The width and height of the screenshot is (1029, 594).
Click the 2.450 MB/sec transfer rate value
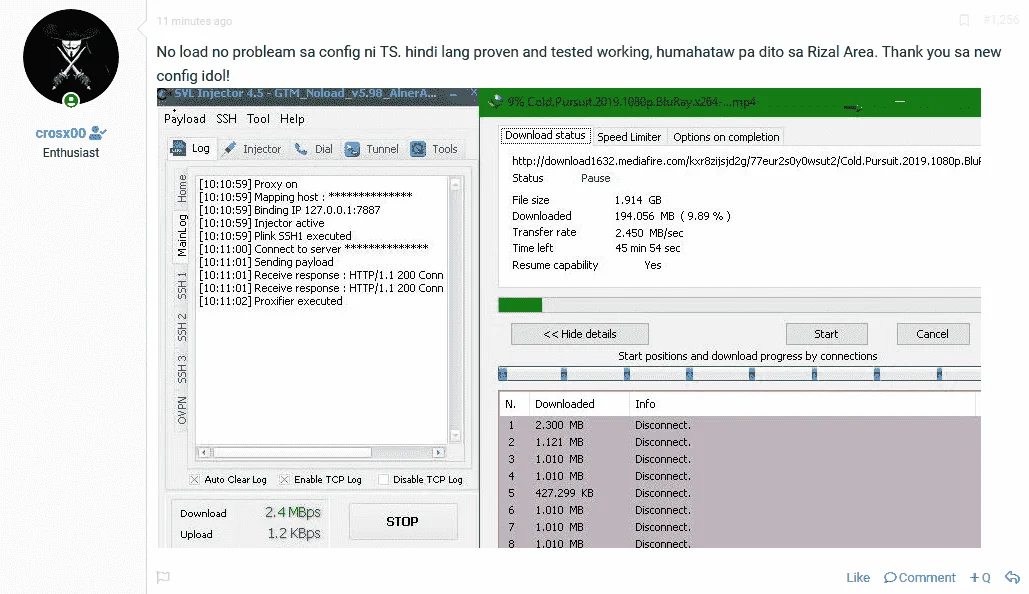[649, 233]
